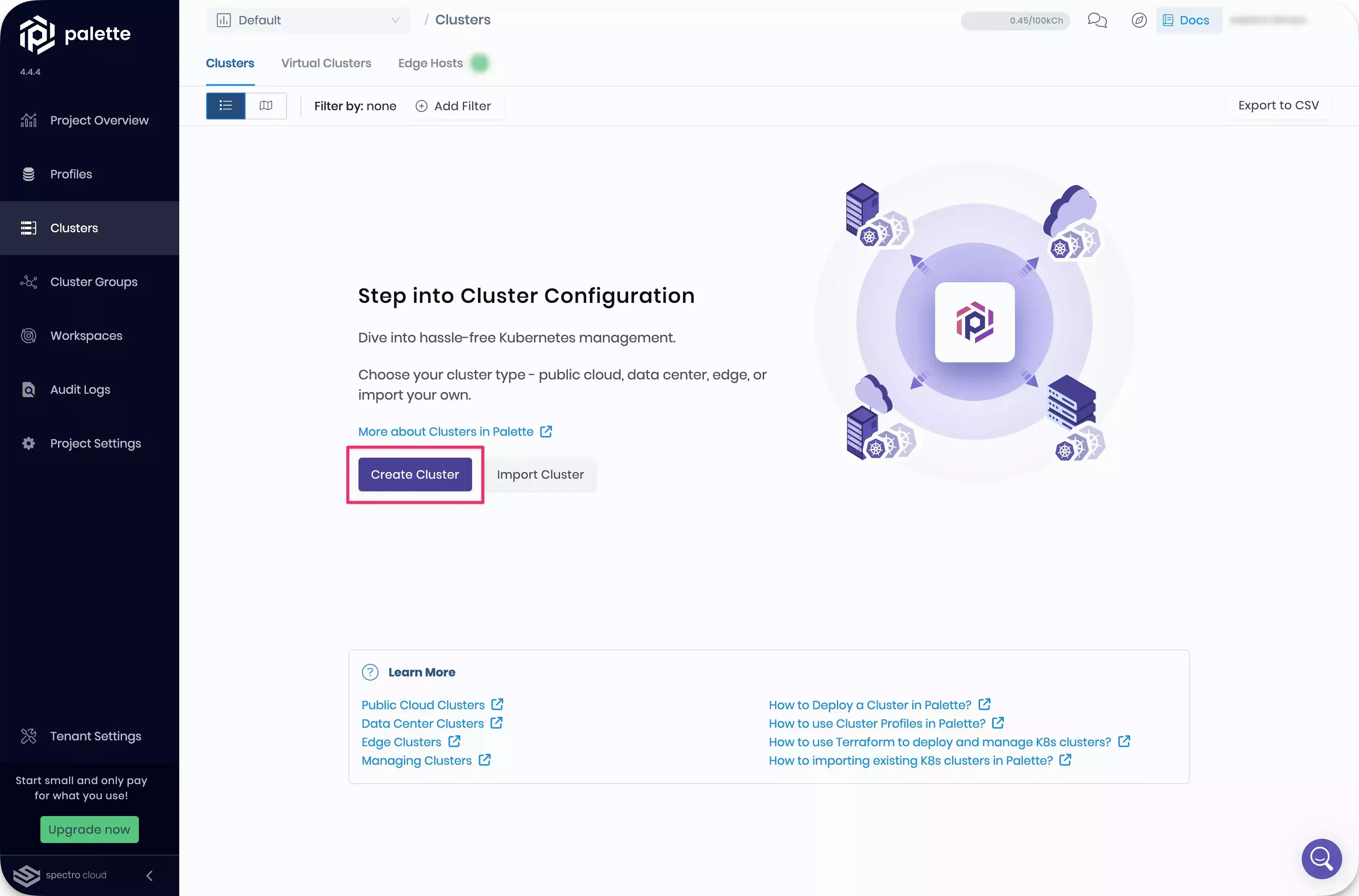This screenshot has width=1359, height=896.
Task: Switch to Virtual Clusters tab
Action: 326,62
